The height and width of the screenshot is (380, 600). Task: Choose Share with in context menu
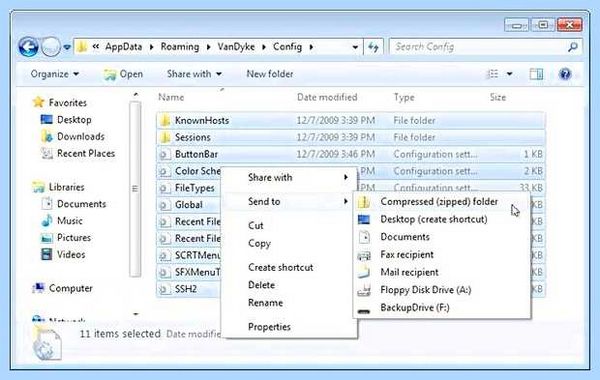(x=289, y=177)
